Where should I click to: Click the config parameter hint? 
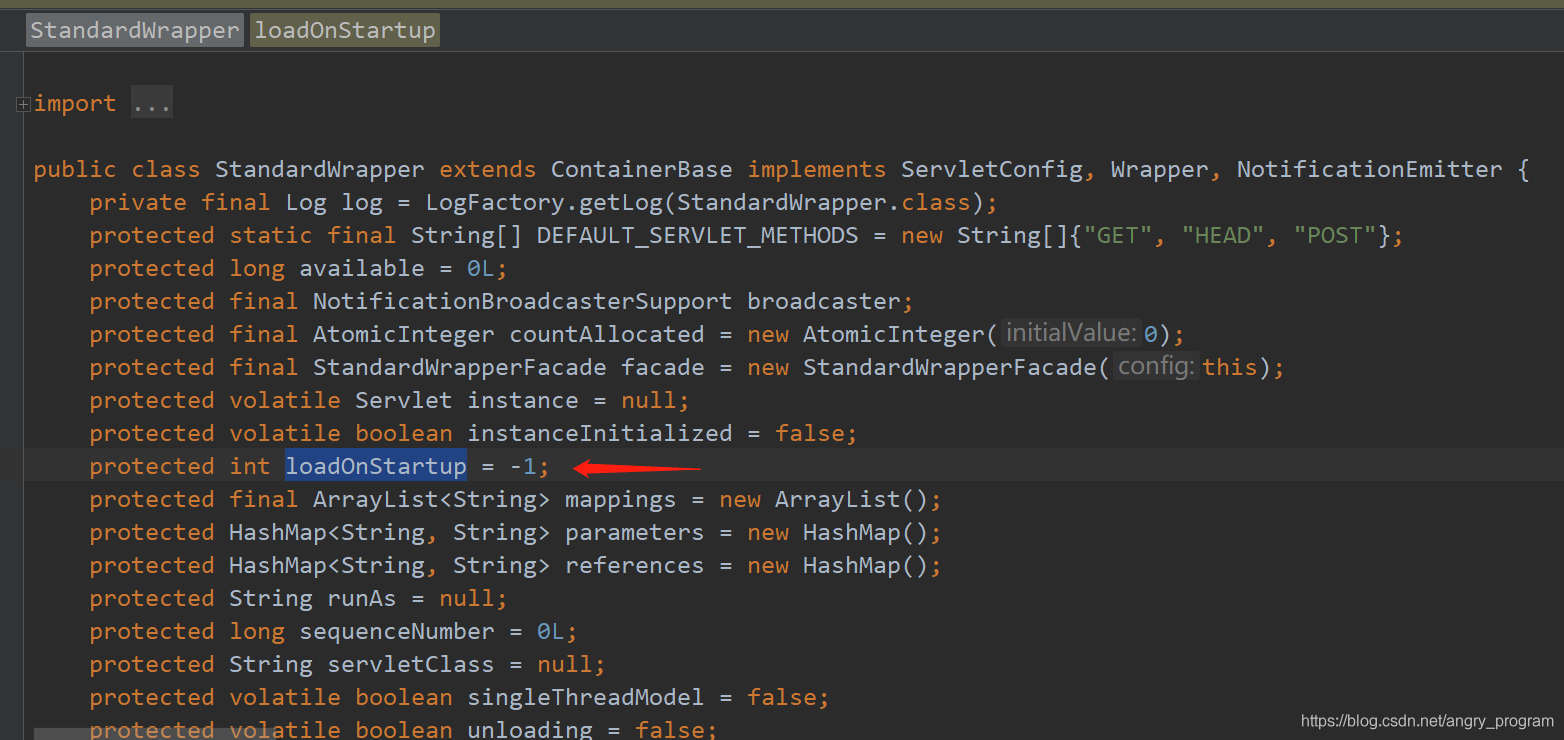coord(1156,367)
